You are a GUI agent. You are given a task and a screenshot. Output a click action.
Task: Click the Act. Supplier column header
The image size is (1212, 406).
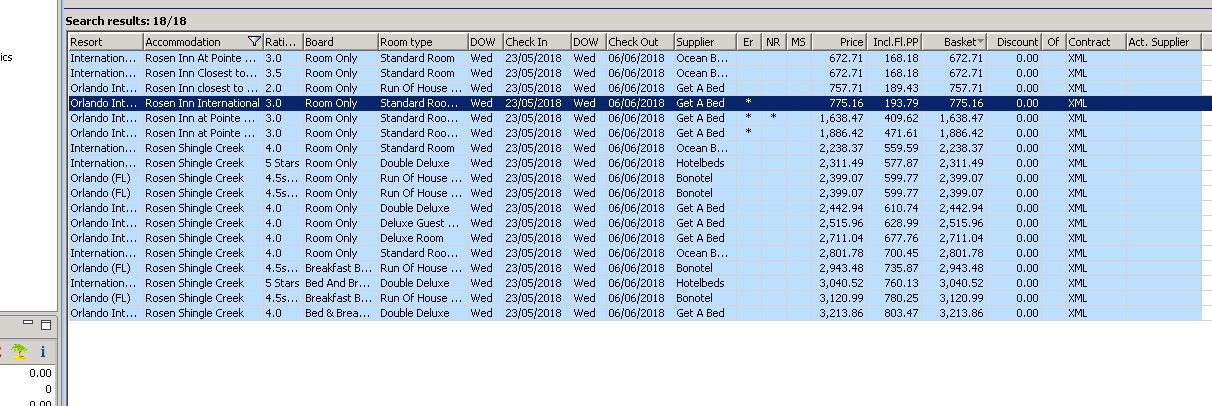coord(1162,42)
